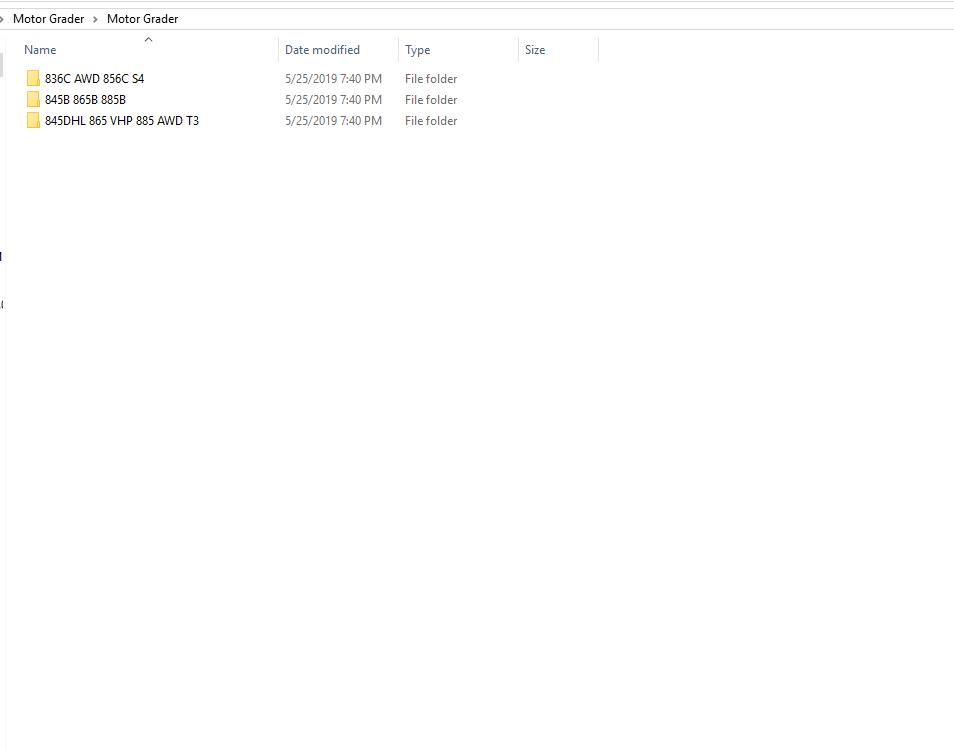Click date modified of 845DHL 865 VHP row
The image size is (954, 750).
tap(333, 120)
